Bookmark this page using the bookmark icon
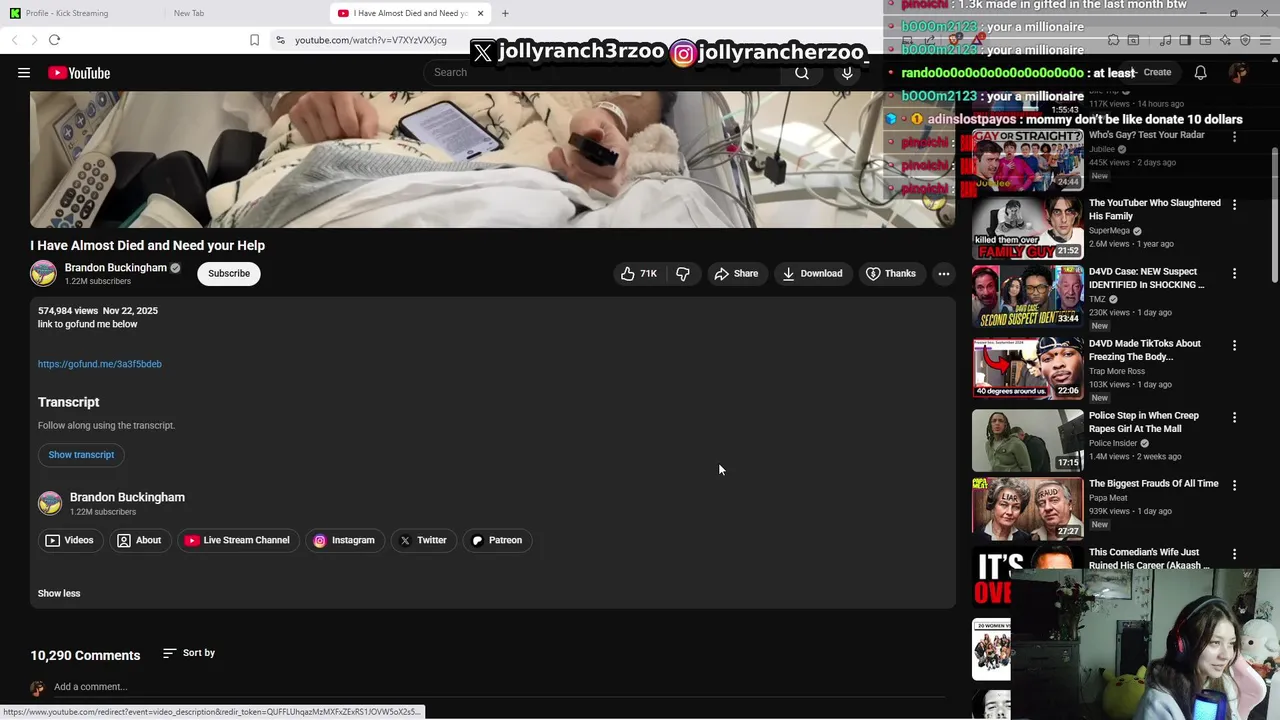 [254, 40]
